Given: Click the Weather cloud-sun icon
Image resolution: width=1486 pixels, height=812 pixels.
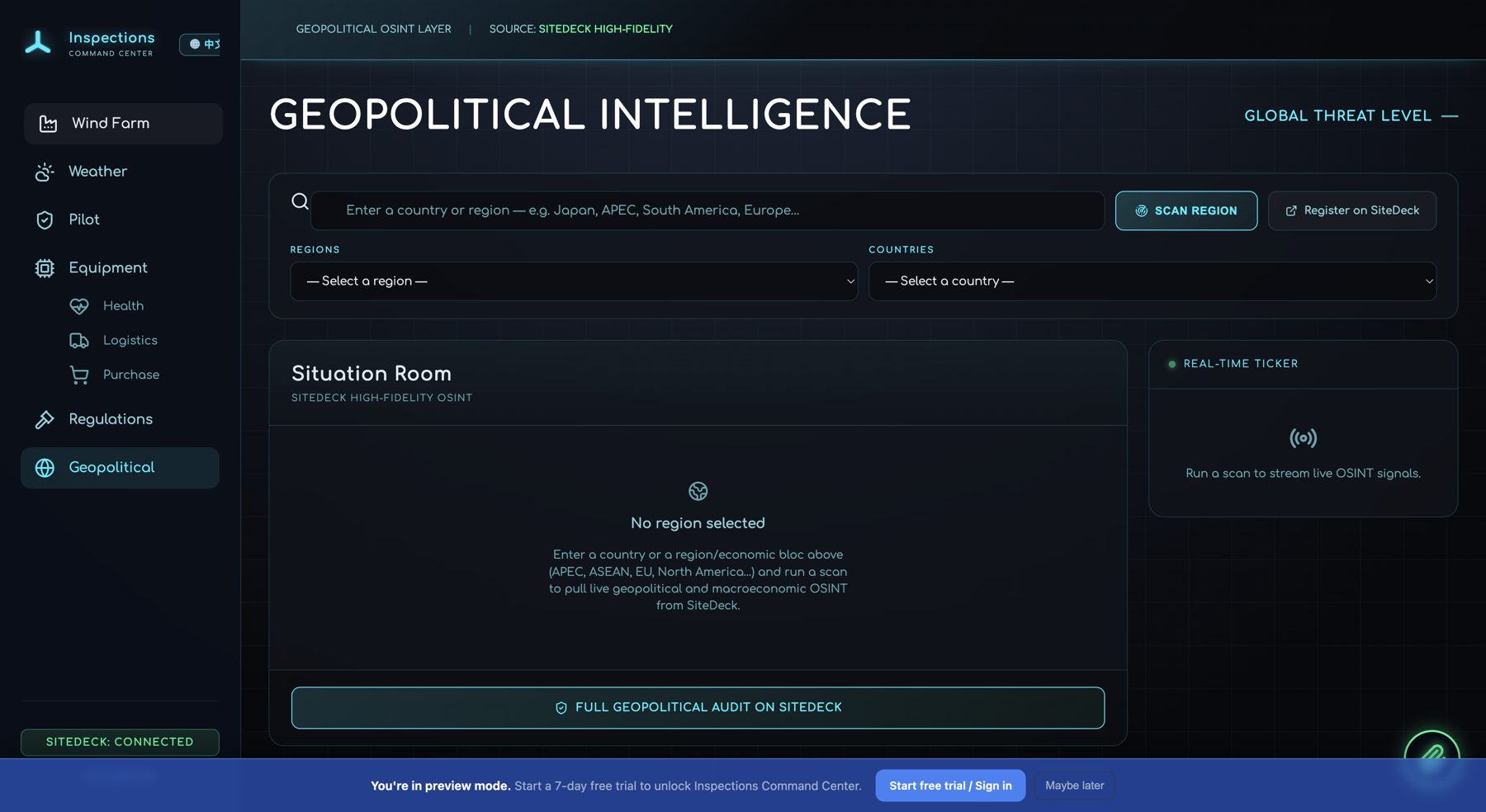Looking at the screenshot, I should click(x=45, y=172).
